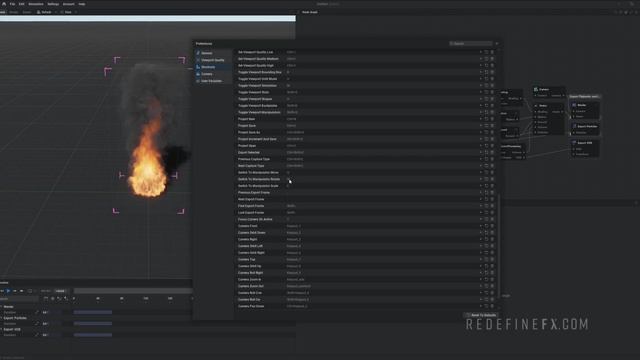Viewport: 640px width, 360px height.
Task: Click the Preferences list vertical scrollbar
Action: (499, 245)
